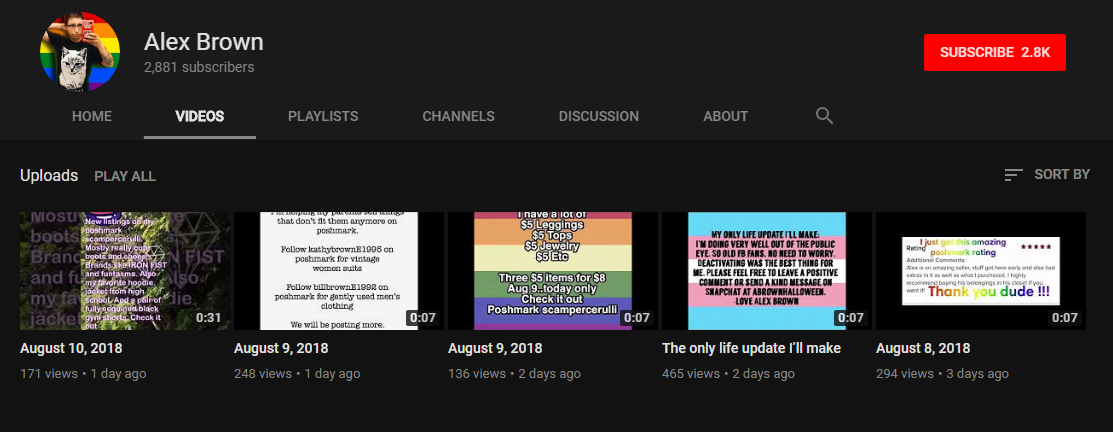Screen dimensions: 1113x432
Task: Click the '465 views • 2 days ago' text
Action: (x=728, y=374)
